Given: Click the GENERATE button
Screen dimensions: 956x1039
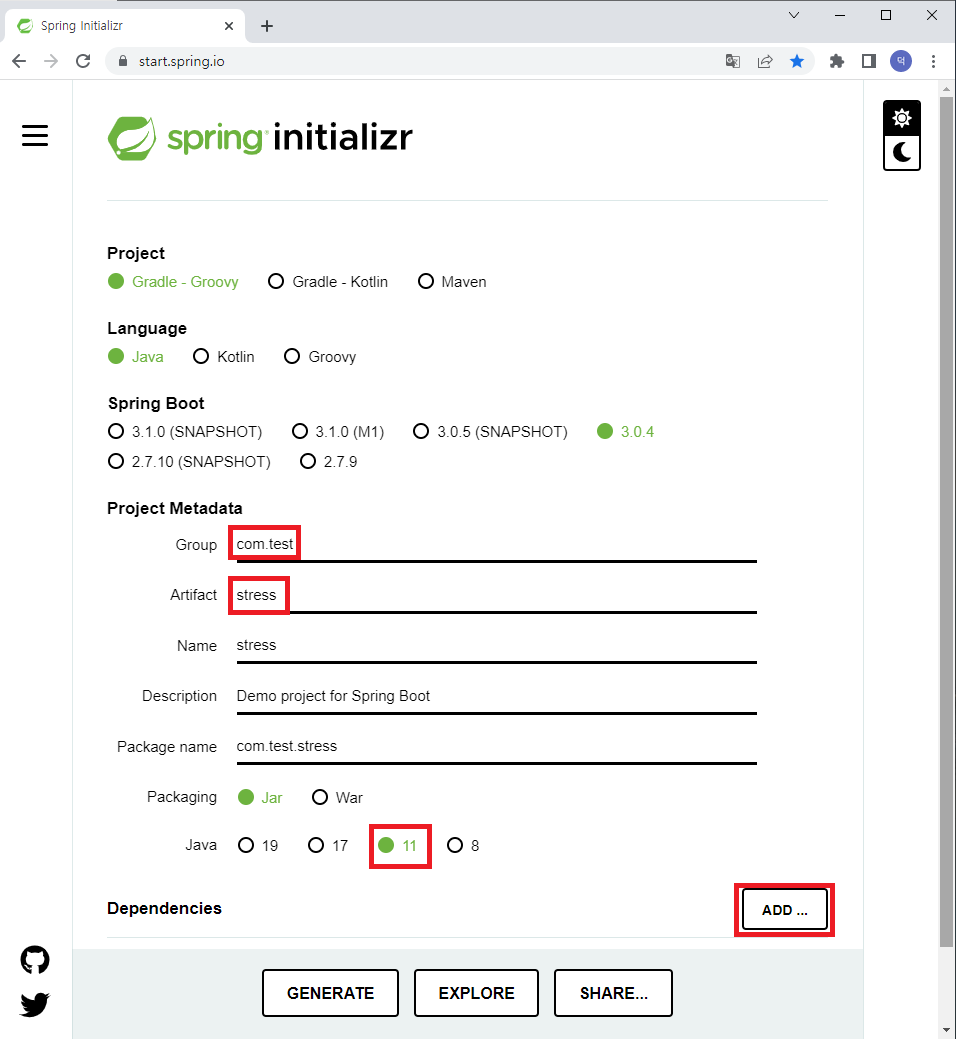Looking at the screenshot, I should point(330,993).
